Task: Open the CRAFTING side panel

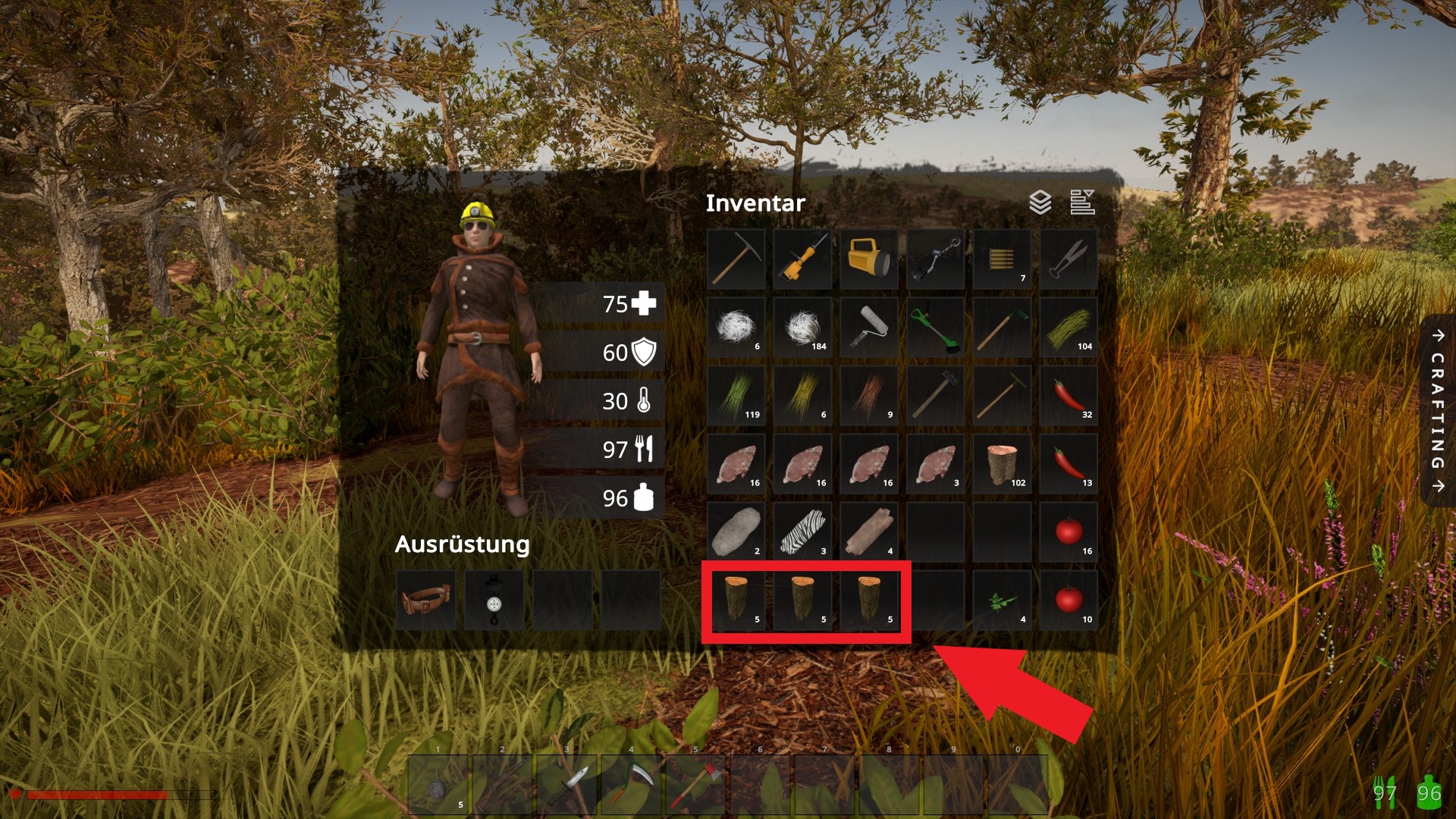Action: 1438,410
